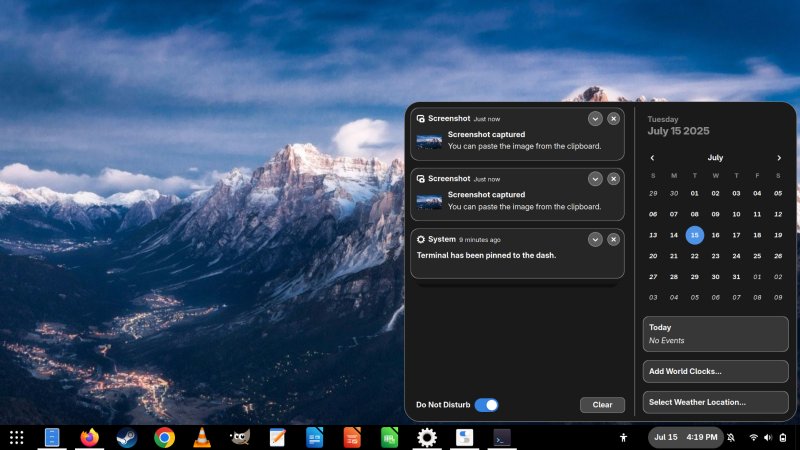This screenshot has height=450, width=800.
Task: Select today's date 15 in calendar
Action: pos(694,235)
